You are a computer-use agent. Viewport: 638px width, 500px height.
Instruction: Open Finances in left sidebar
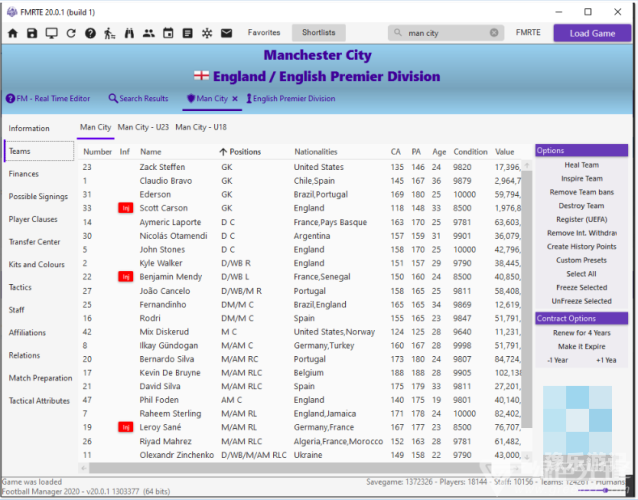point(24,174)
